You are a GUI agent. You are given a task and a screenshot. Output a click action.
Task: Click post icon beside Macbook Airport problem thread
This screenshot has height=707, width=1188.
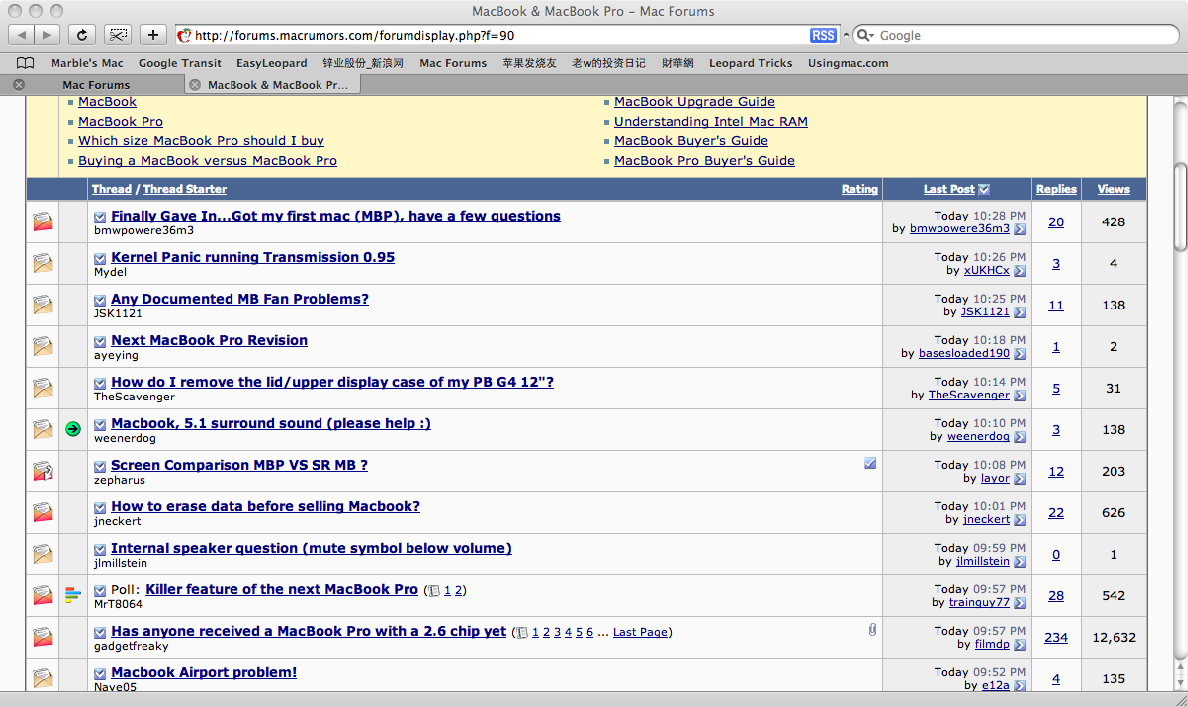point(100,674)
